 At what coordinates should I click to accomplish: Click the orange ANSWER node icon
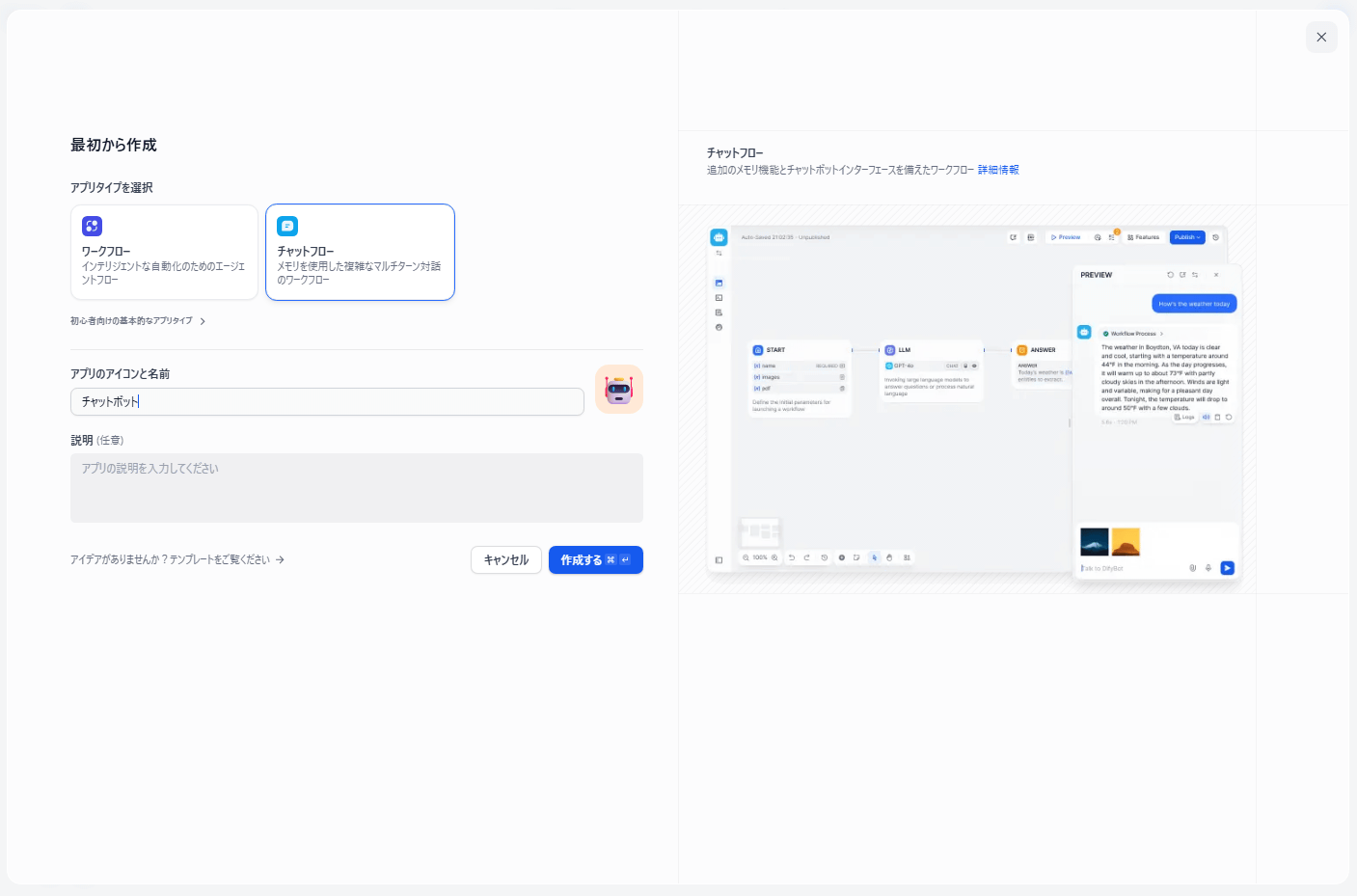click(1022, 350)
